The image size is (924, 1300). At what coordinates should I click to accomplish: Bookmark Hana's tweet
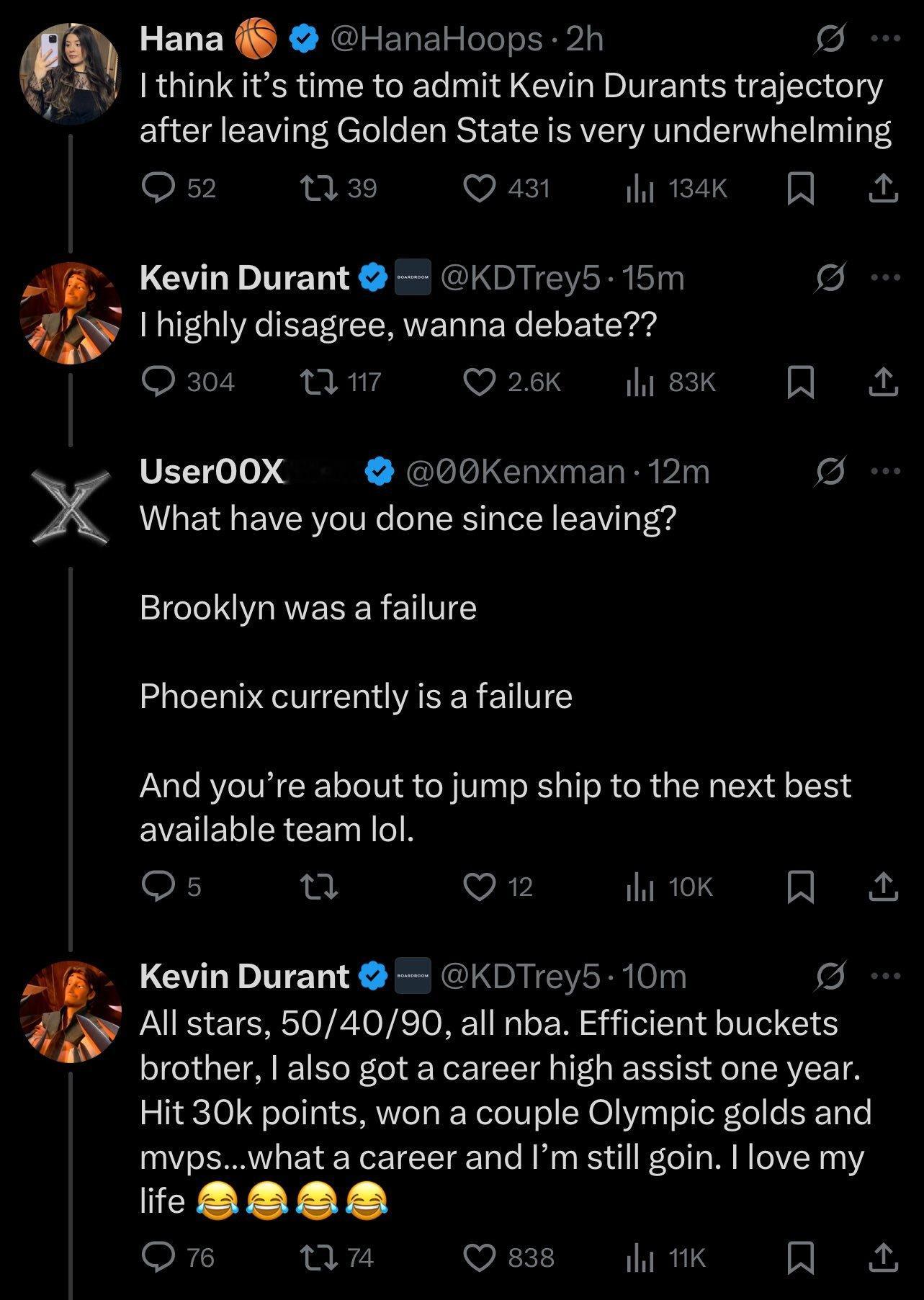(x=800, y=189)
